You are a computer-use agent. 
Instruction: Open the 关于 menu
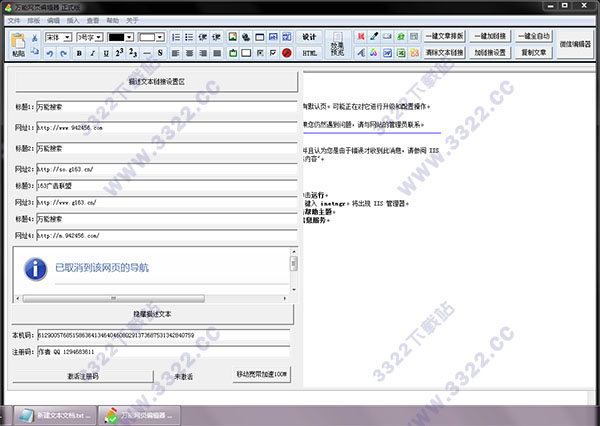click(132, 21)
